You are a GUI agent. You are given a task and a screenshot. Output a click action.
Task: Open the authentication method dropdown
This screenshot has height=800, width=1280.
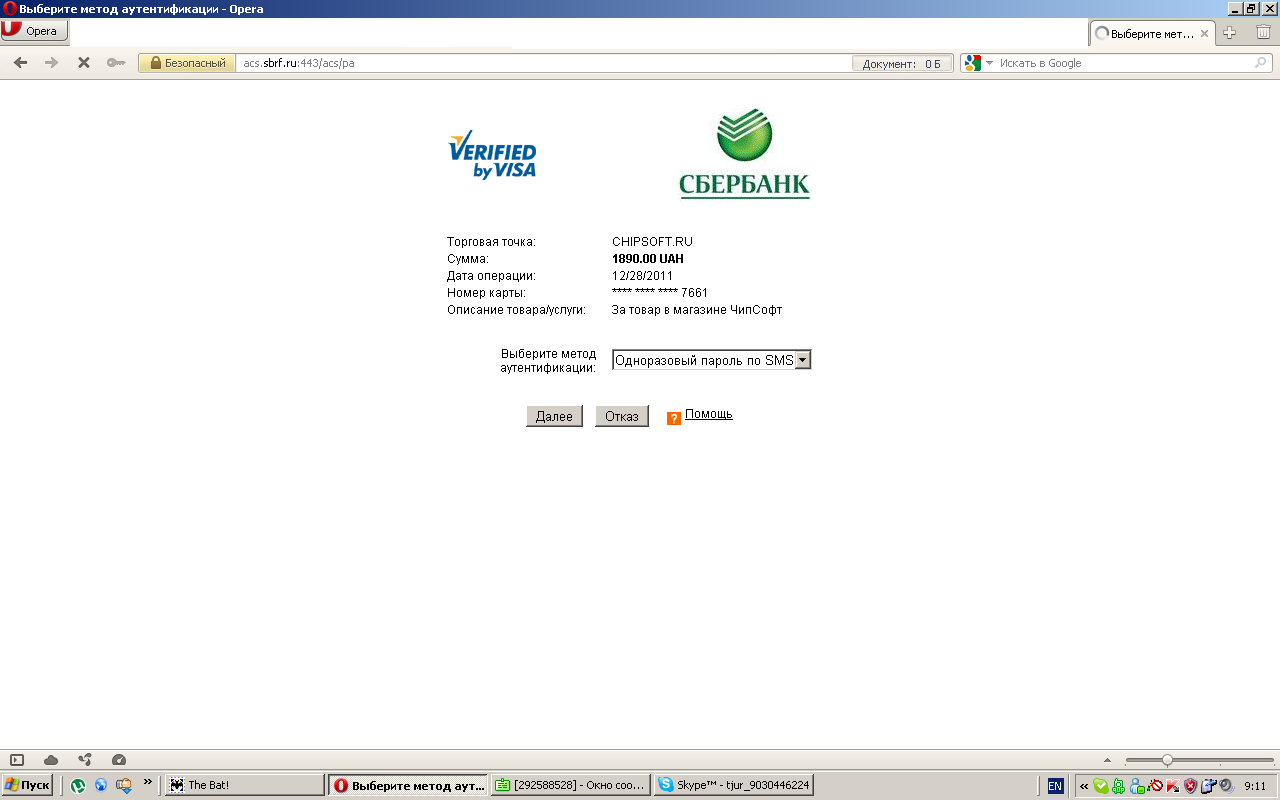click(711, 360)
